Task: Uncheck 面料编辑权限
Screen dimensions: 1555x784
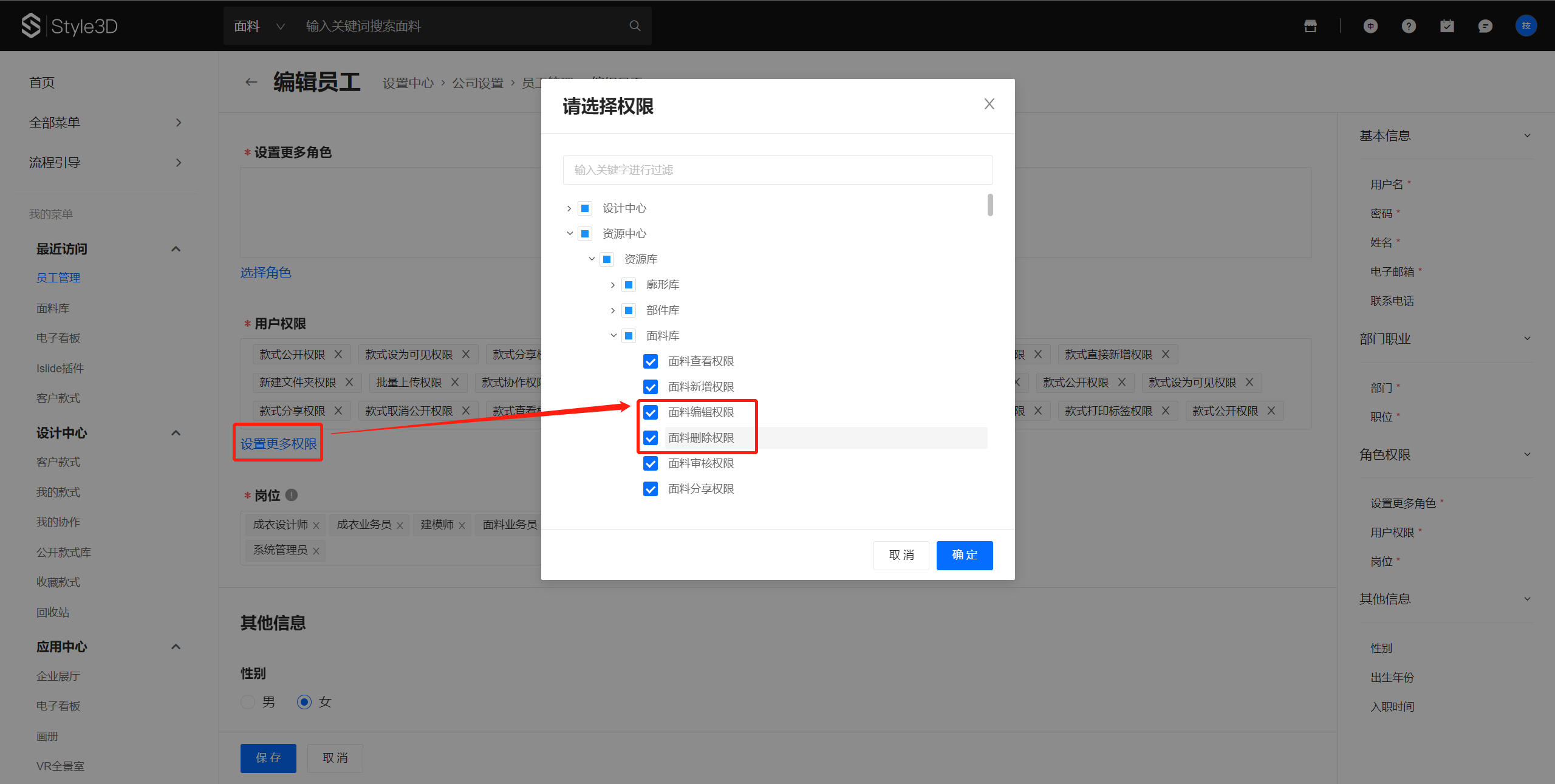Action: tap(651, 412)
